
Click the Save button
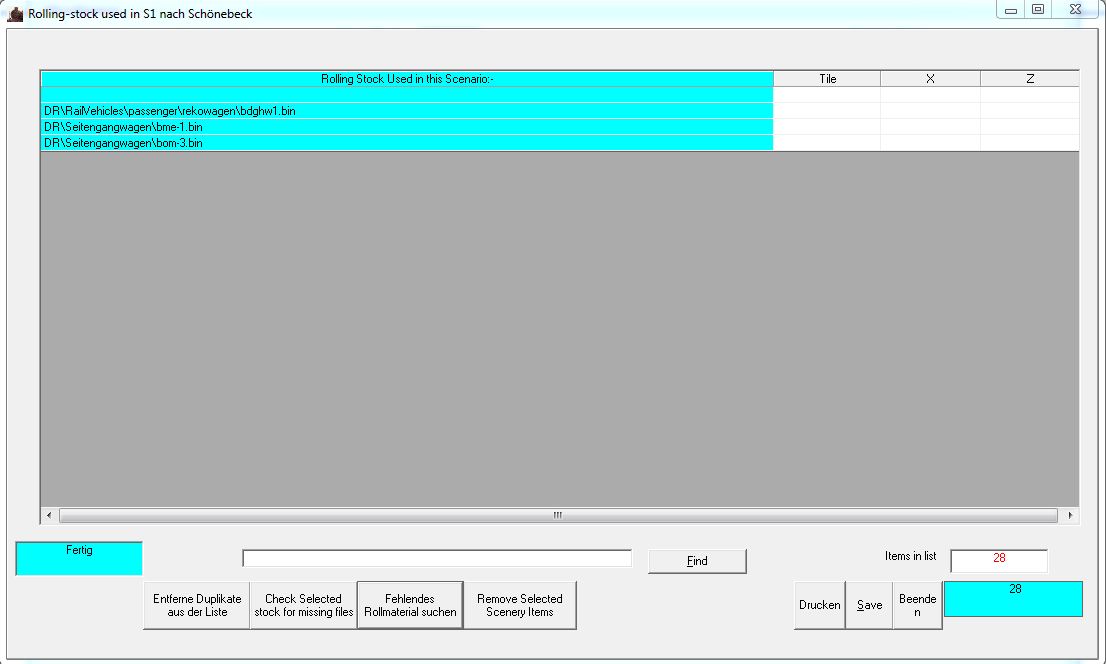pyautogui.click(x=869, y=605)
